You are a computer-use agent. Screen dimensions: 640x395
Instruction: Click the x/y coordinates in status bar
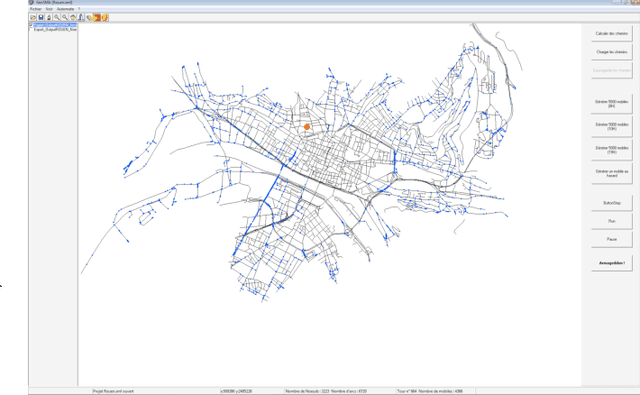(x=236, y=391)
